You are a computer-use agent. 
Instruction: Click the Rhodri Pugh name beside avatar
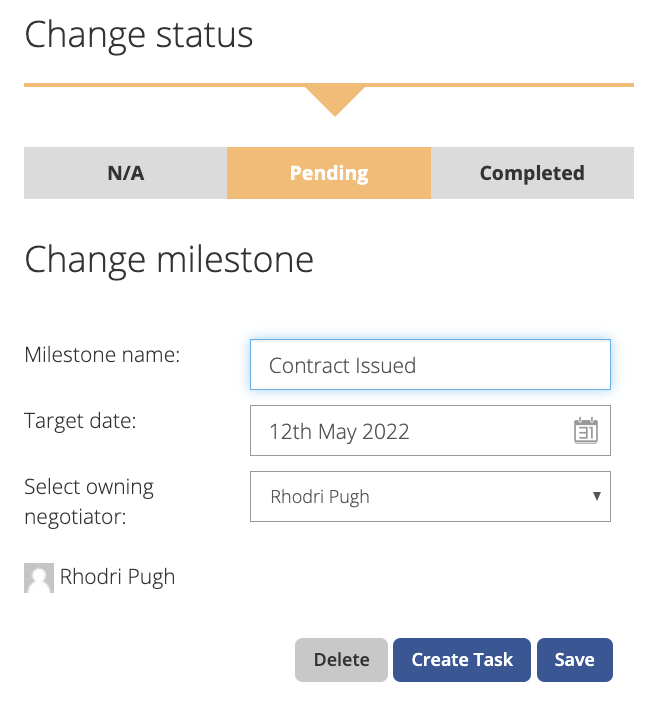(118, 577)
